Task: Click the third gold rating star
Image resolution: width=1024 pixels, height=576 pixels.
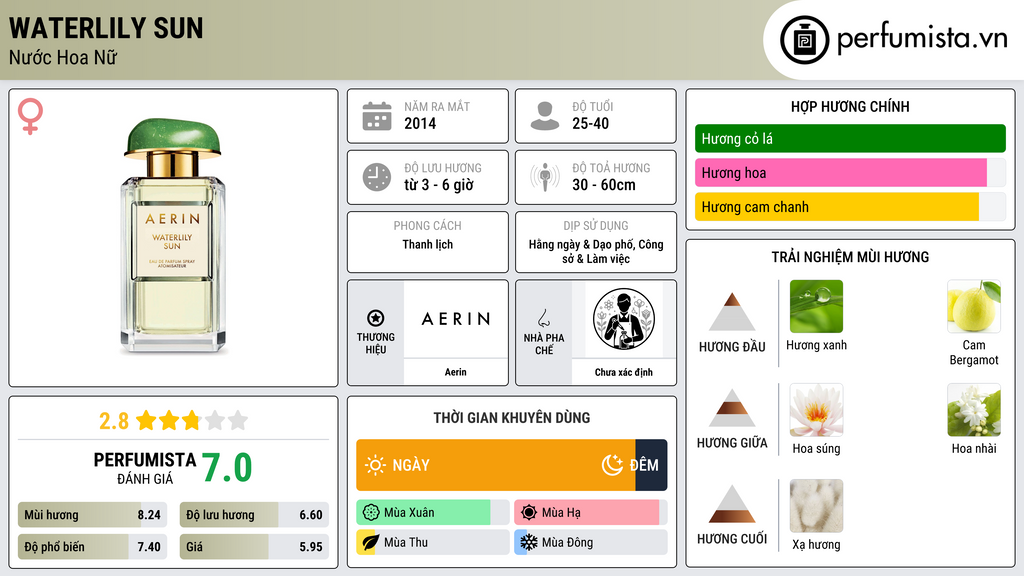Action: pyautogui.click(x=191, y=420)
